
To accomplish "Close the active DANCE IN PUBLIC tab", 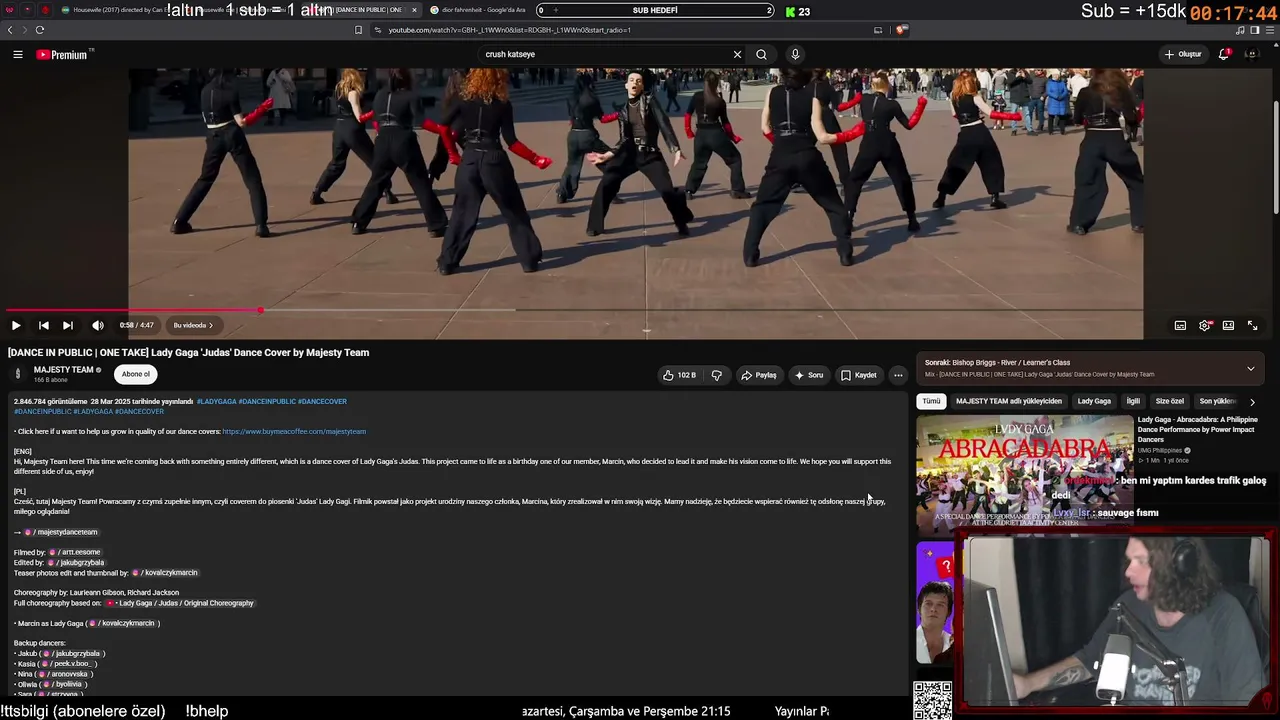I will pos(414,10).
